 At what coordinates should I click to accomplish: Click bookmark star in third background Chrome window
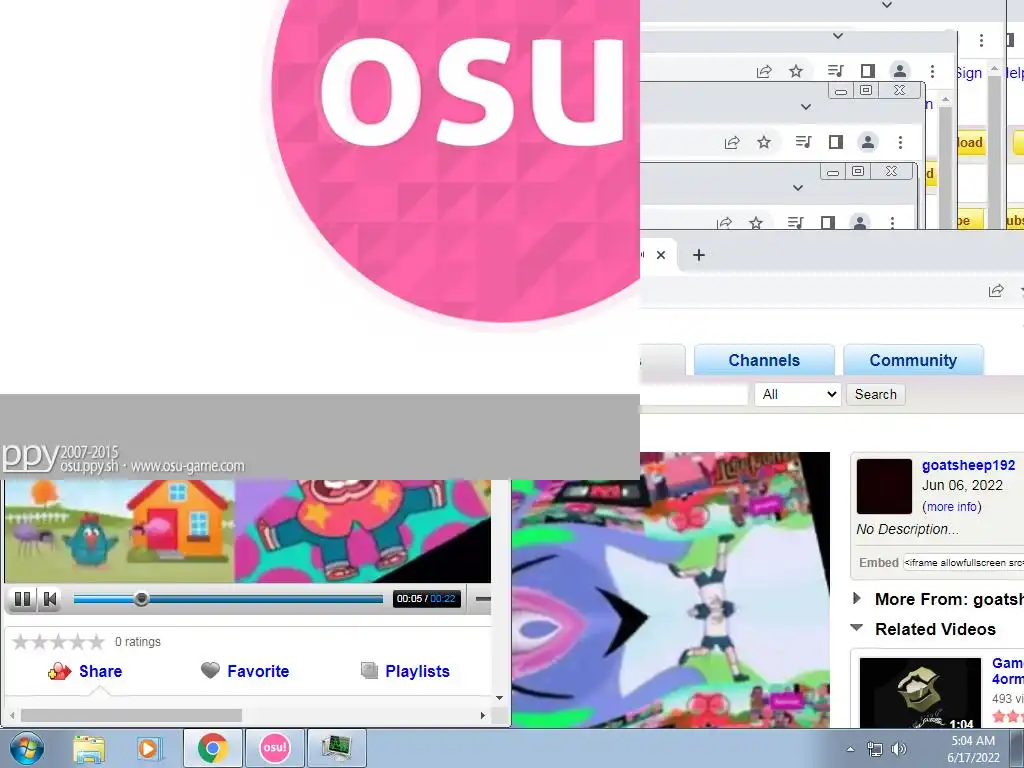pyautogui.click(x=756, y=223)
